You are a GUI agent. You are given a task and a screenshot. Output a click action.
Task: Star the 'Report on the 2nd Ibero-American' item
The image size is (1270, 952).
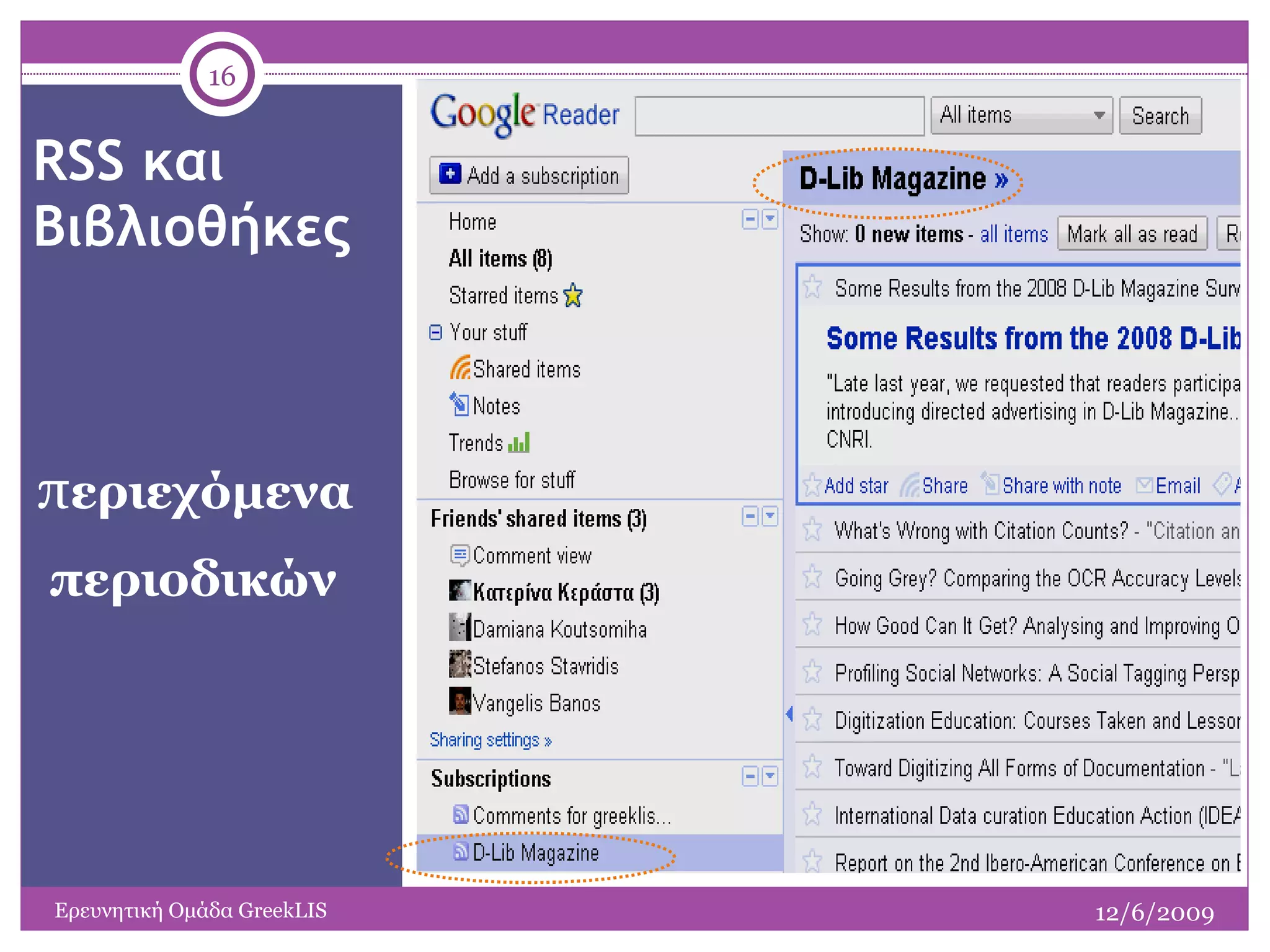pyautogui.click(x=812, y=861)
